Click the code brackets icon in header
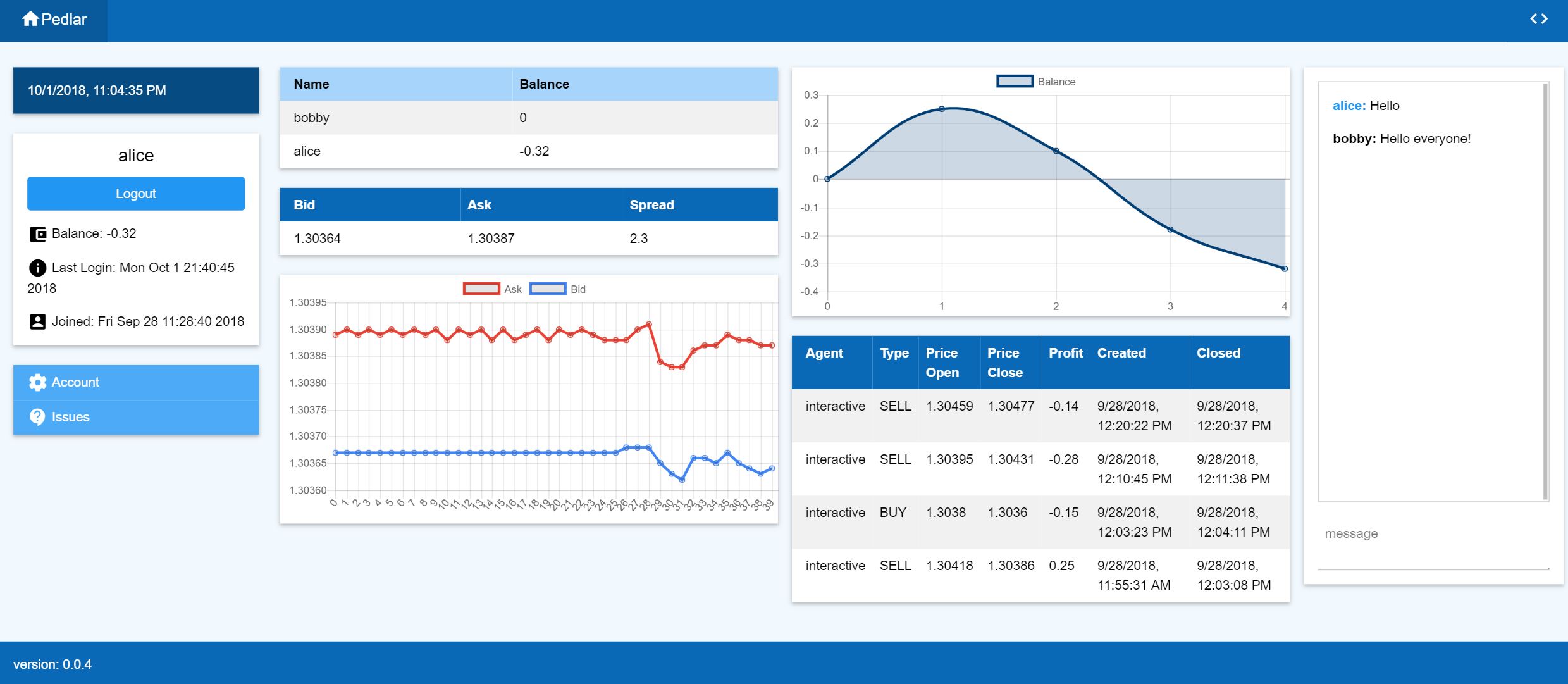The width and height of the screenshot is (1568, 684). point(1538,19)
